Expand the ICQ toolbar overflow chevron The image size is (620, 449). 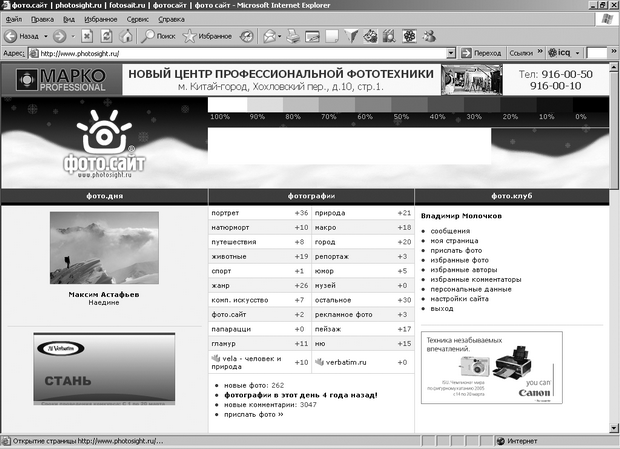click(613, 51)
